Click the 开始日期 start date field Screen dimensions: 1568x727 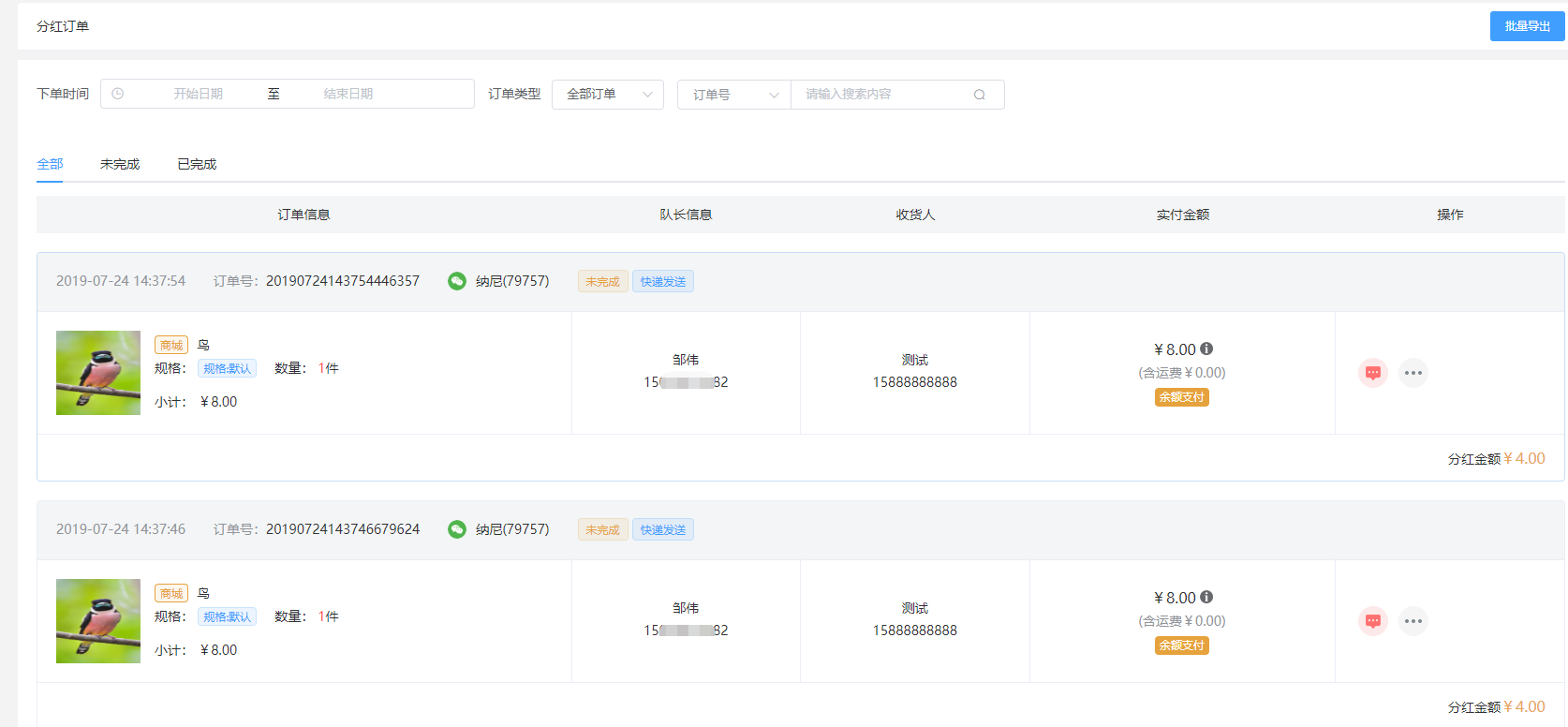(x=198, y=94)
